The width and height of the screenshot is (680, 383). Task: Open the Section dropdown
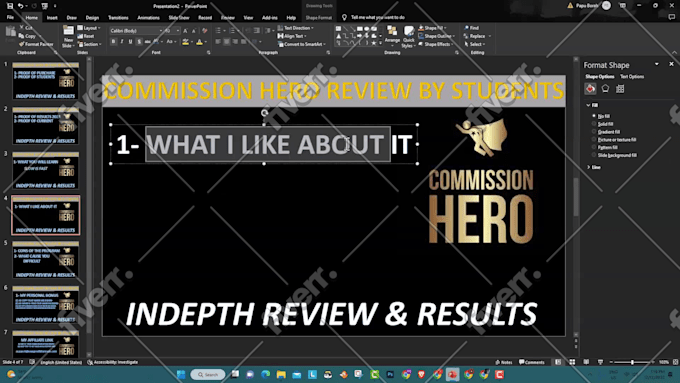[x=89, y=44]
